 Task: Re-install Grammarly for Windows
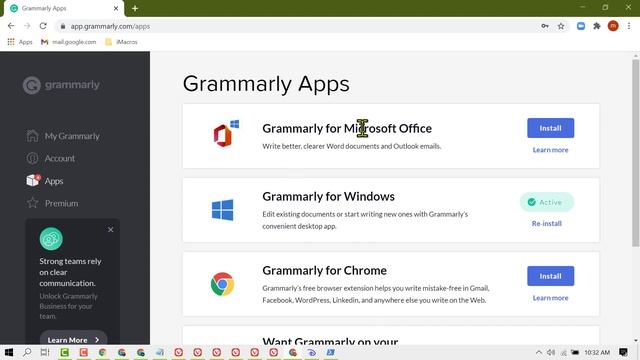[x=547, y=223]
